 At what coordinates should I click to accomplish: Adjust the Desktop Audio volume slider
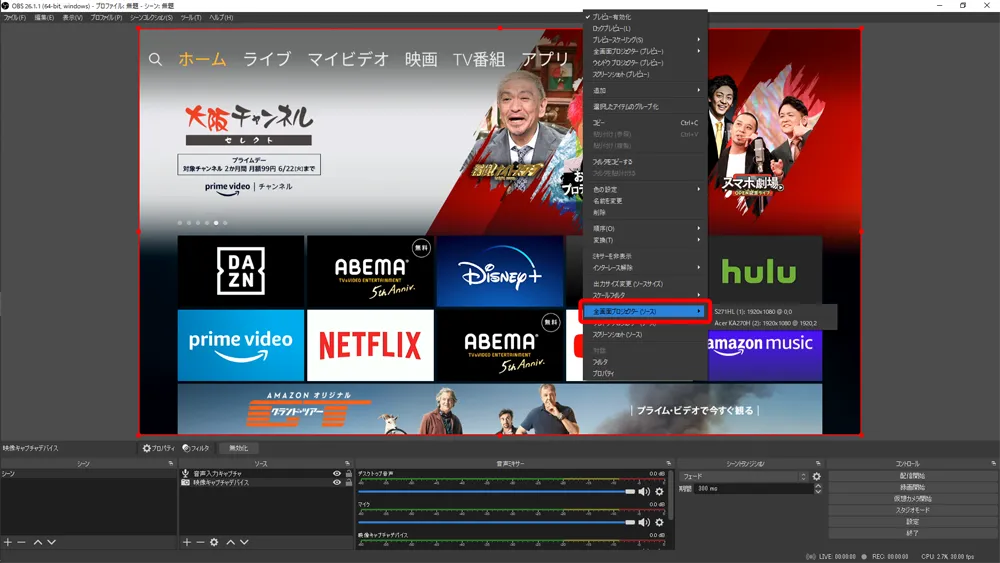(497, 492)
